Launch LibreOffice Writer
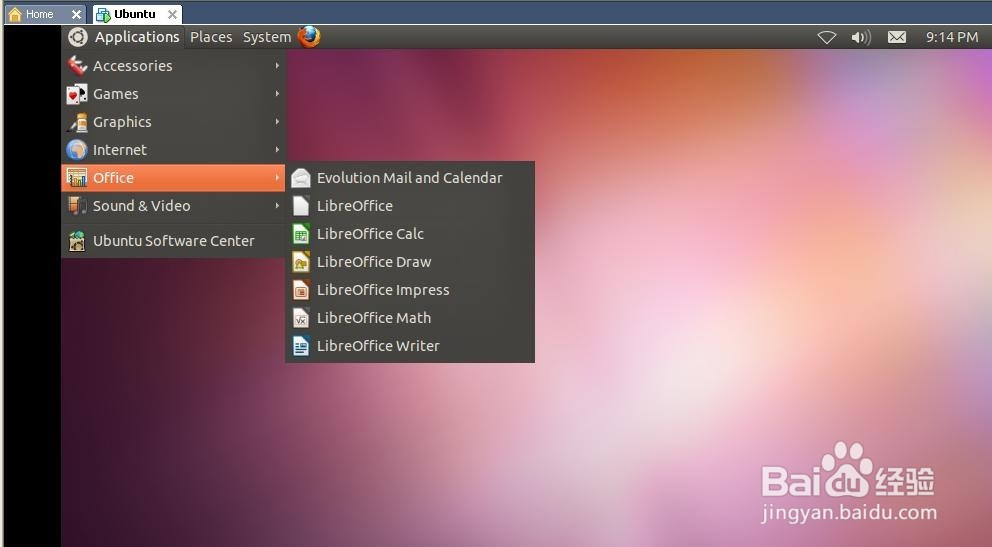This screenshot has width=992, height=547. click(x=410, y=346)
